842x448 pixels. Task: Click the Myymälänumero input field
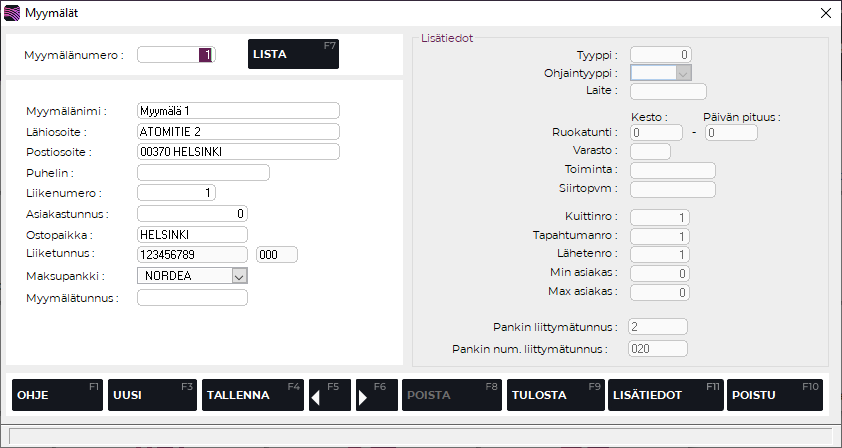176,55
